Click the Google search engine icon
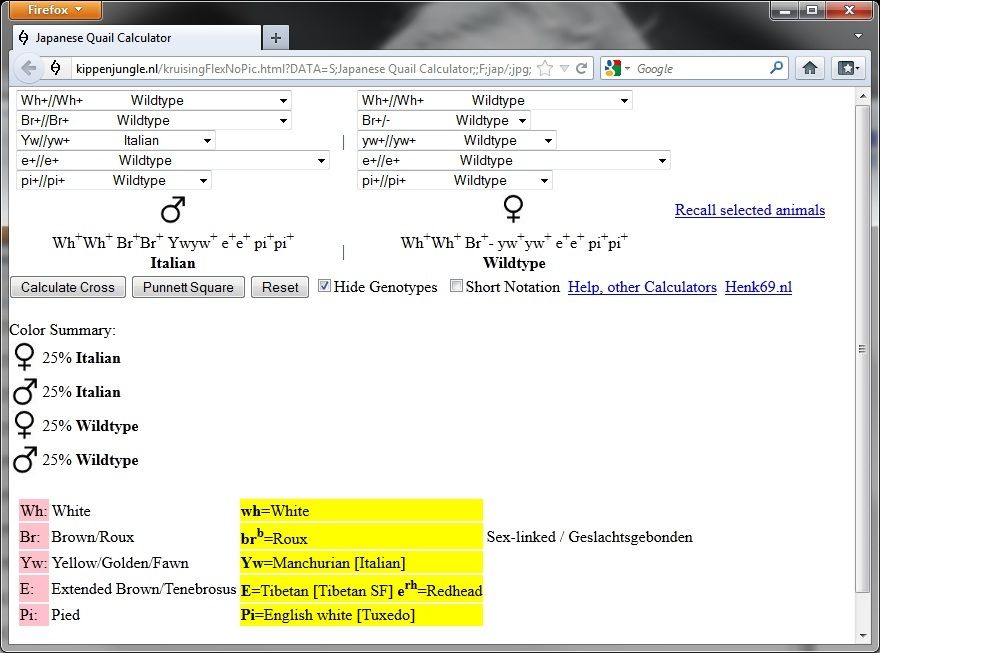 (613, 69)
